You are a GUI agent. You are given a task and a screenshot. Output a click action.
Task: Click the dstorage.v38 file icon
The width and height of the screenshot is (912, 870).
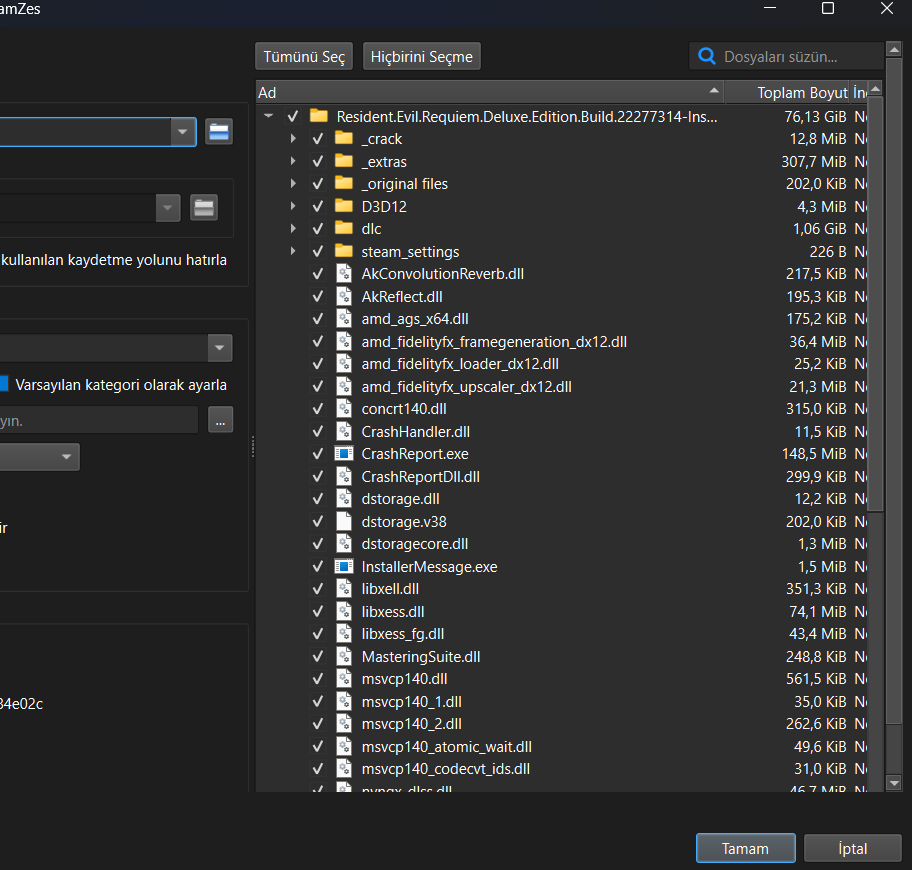(x=344, y=521)
